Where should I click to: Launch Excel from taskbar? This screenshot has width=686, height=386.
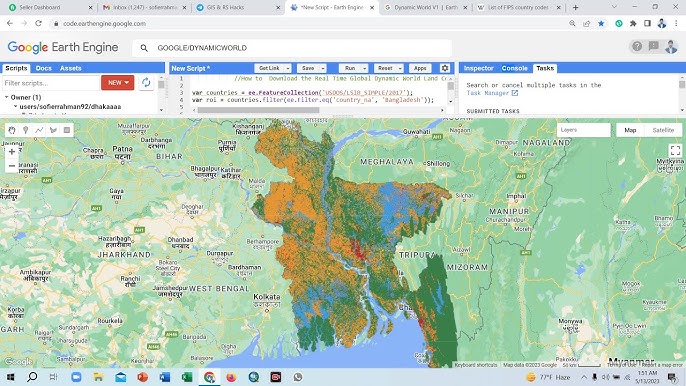[187, 377]
